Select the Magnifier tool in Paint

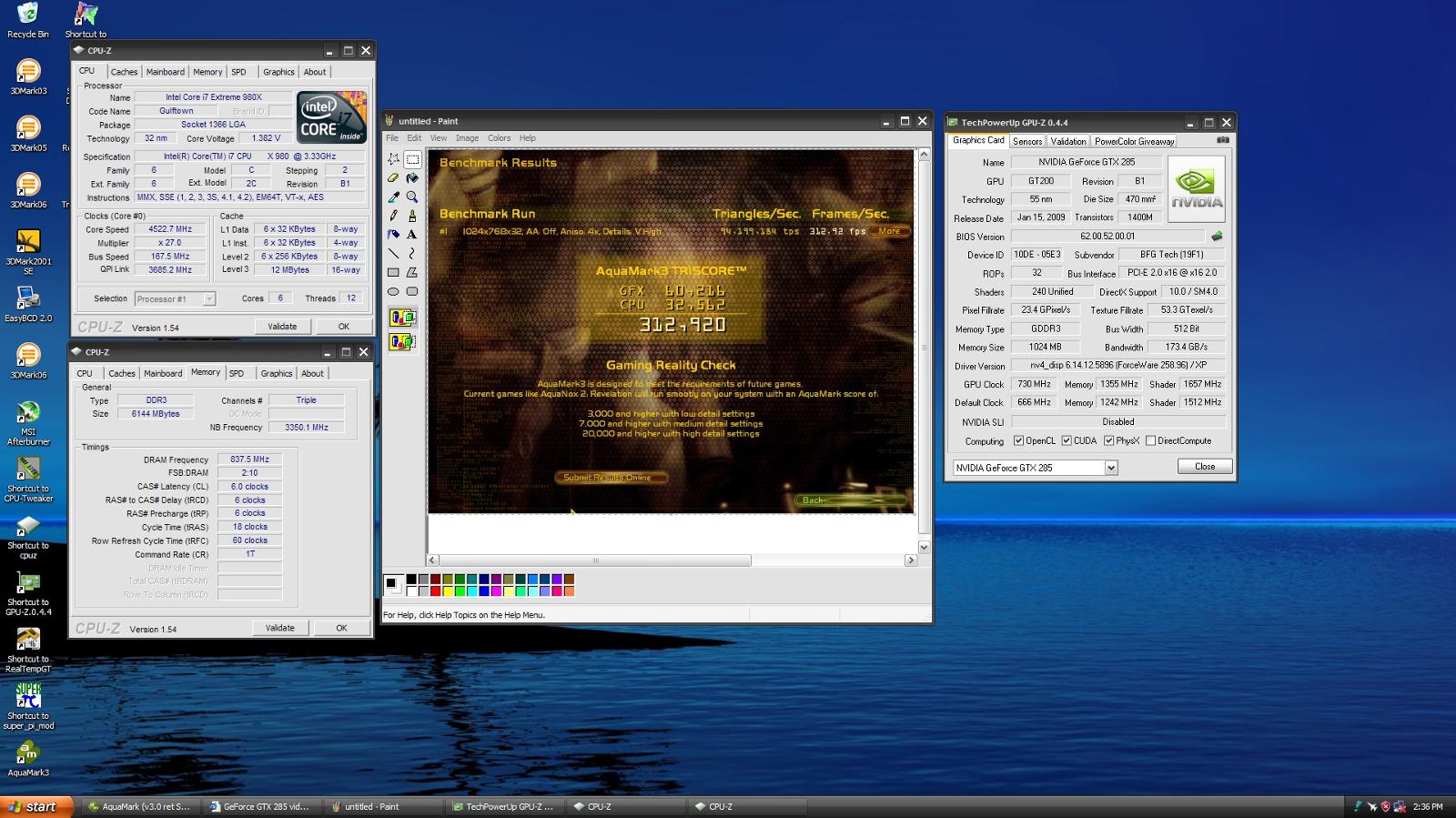(412, 197)
